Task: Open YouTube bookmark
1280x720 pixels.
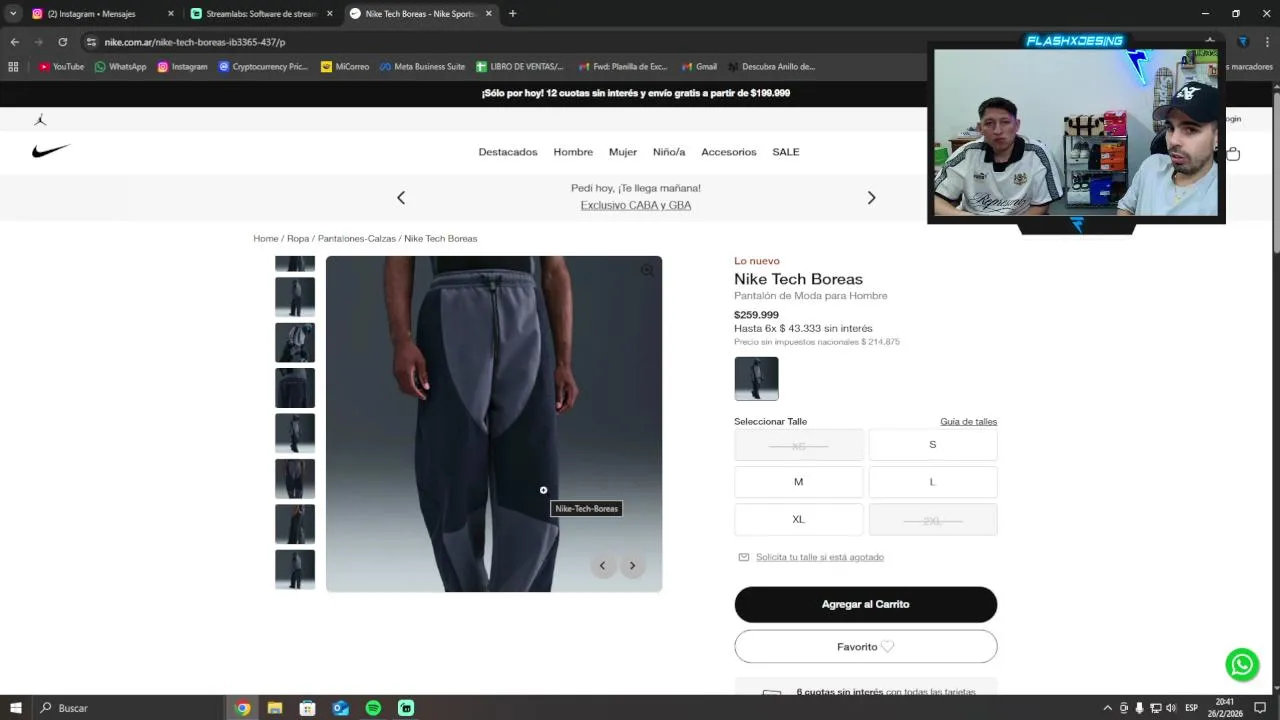Action: point(61,67)
